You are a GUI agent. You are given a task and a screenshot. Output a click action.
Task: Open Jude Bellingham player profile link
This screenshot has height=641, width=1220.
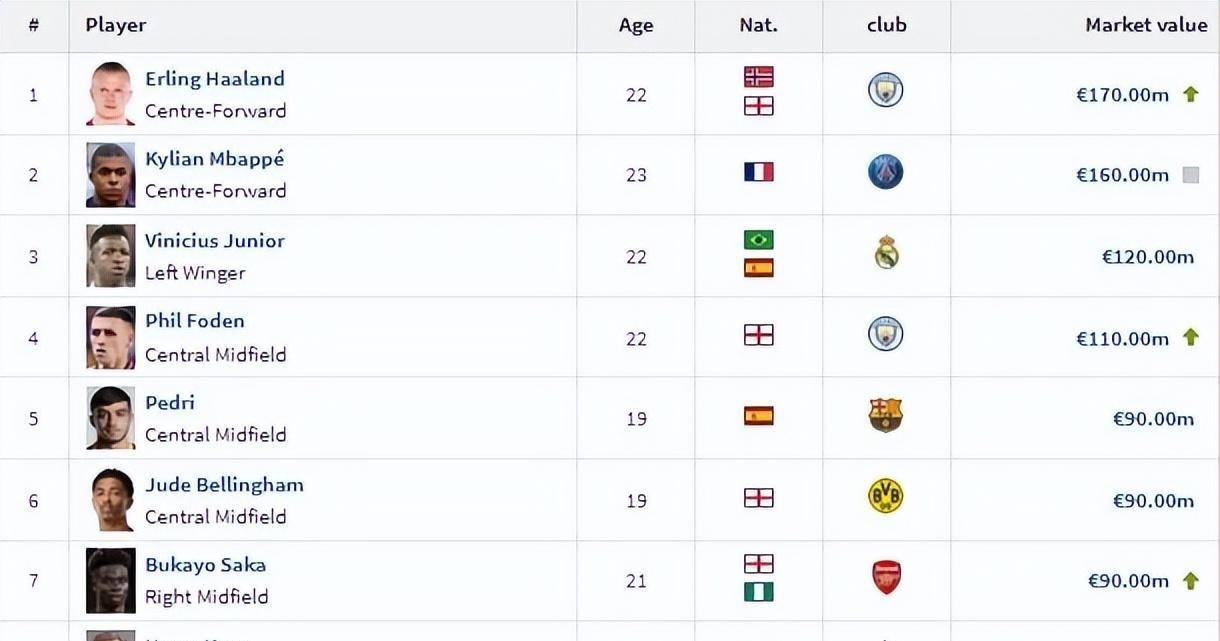pyautogui.click(x=224, y=484)
